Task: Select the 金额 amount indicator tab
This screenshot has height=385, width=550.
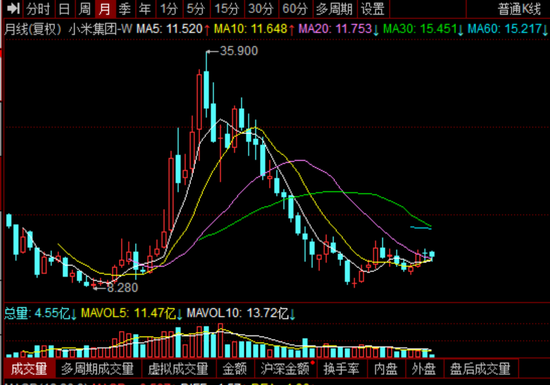Action: 234,369
